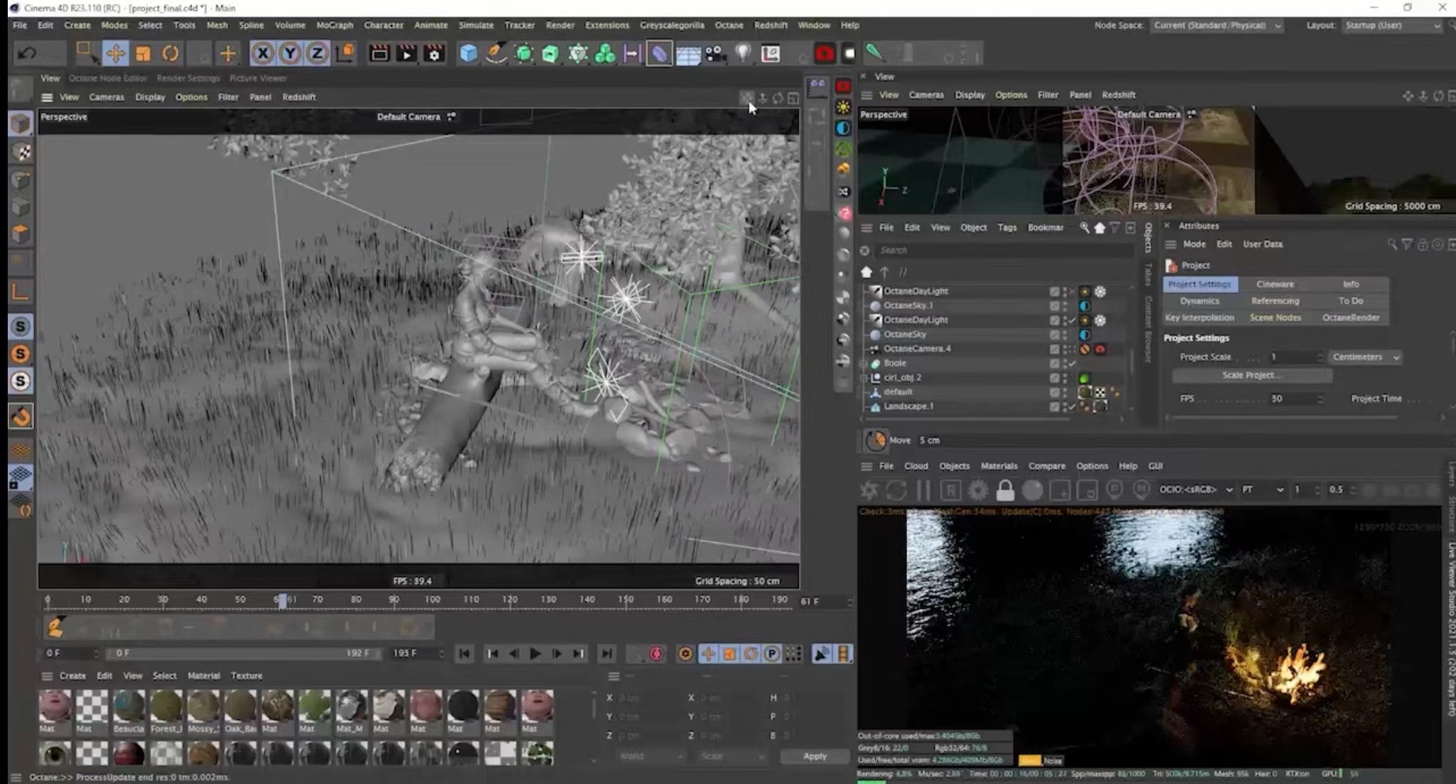Click the Undo arrow icon

(27, 53)
